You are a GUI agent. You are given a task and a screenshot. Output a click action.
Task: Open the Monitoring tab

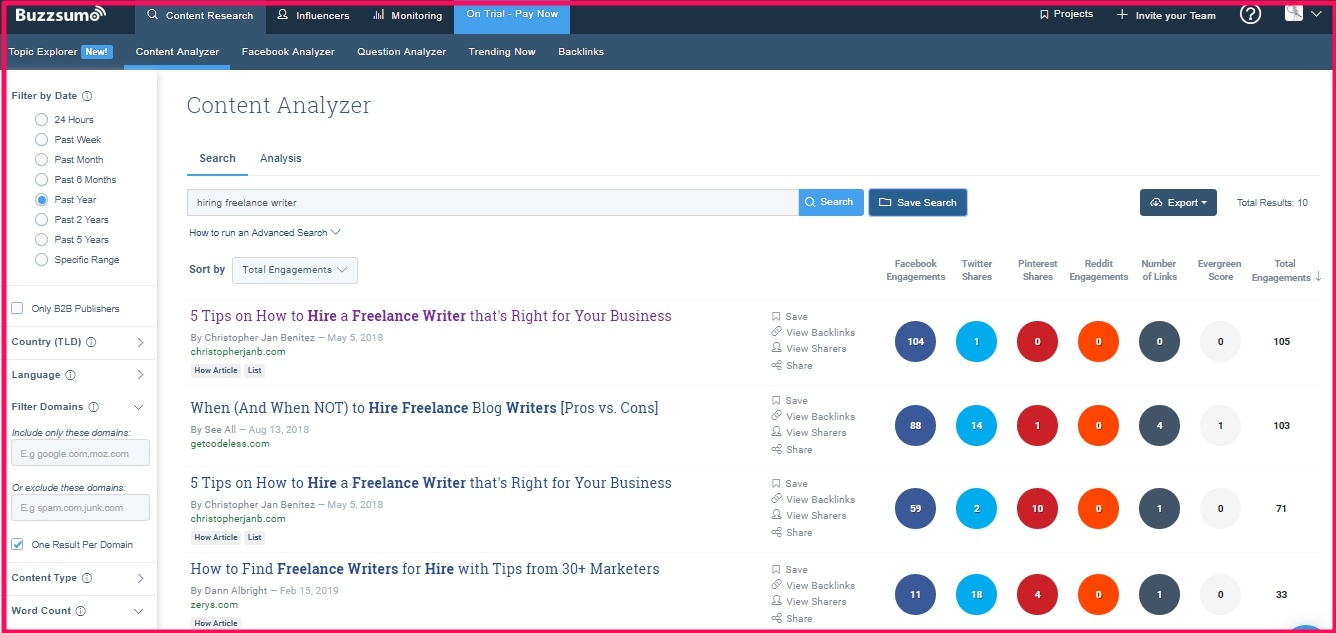click(407, 16)
